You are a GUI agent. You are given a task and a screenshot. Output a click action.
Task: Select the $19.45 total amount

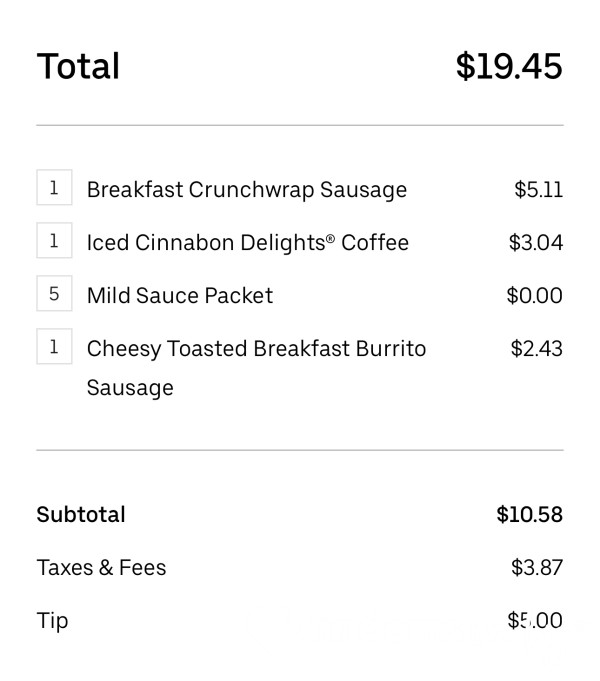tap(509, 66)
